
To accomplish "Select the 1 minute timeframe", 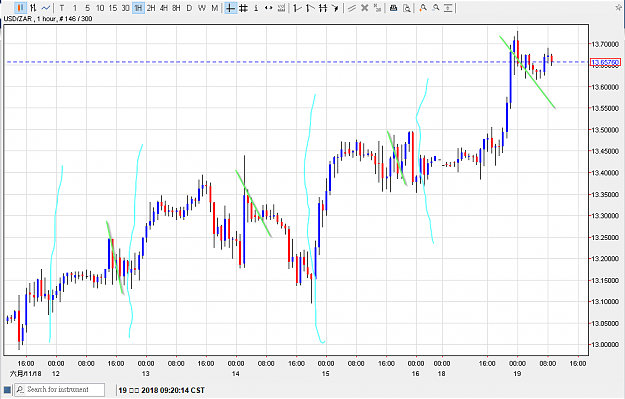I will click(x=75, y=8).
